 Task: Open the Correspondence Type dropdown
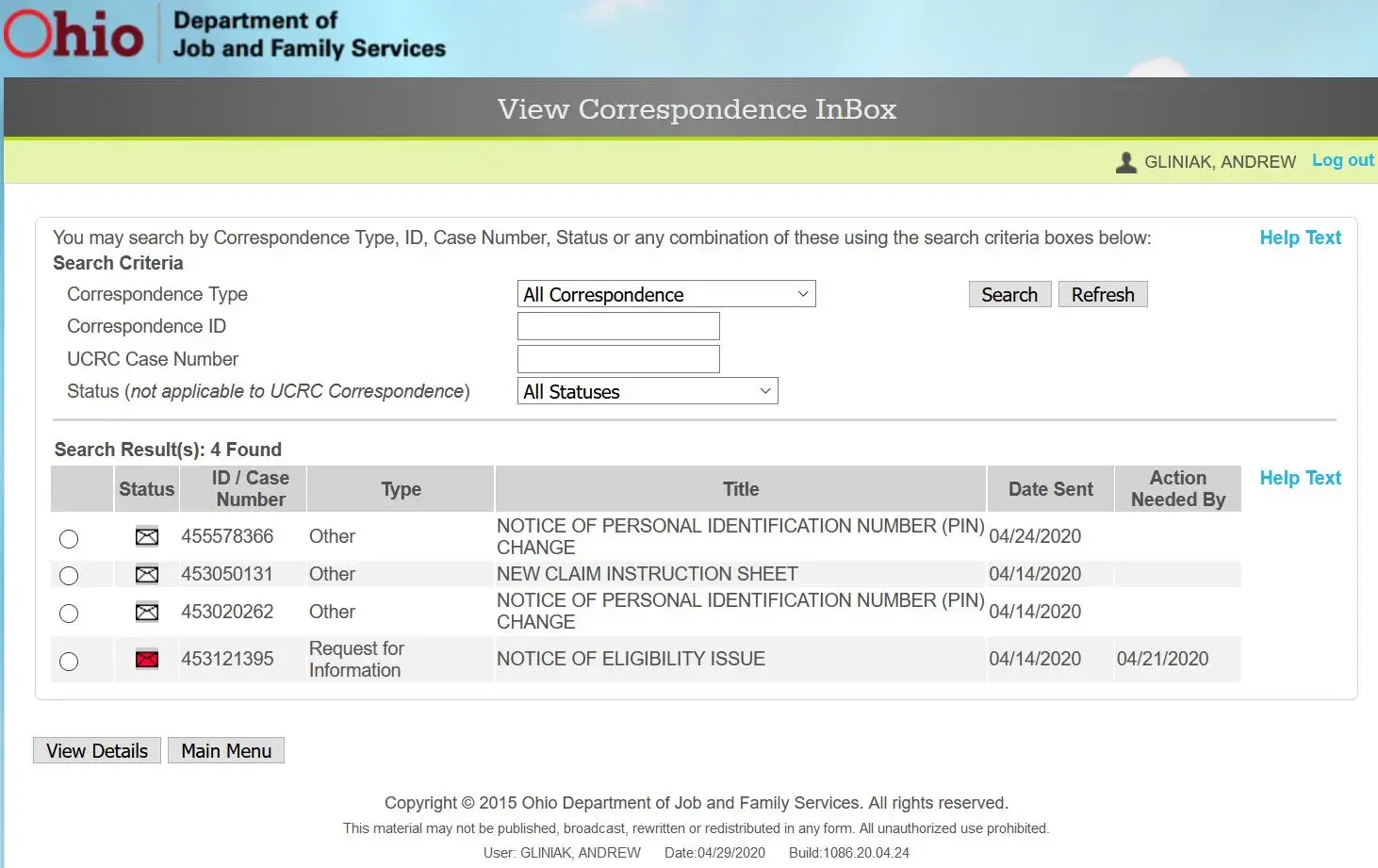[x=665, y=294]
